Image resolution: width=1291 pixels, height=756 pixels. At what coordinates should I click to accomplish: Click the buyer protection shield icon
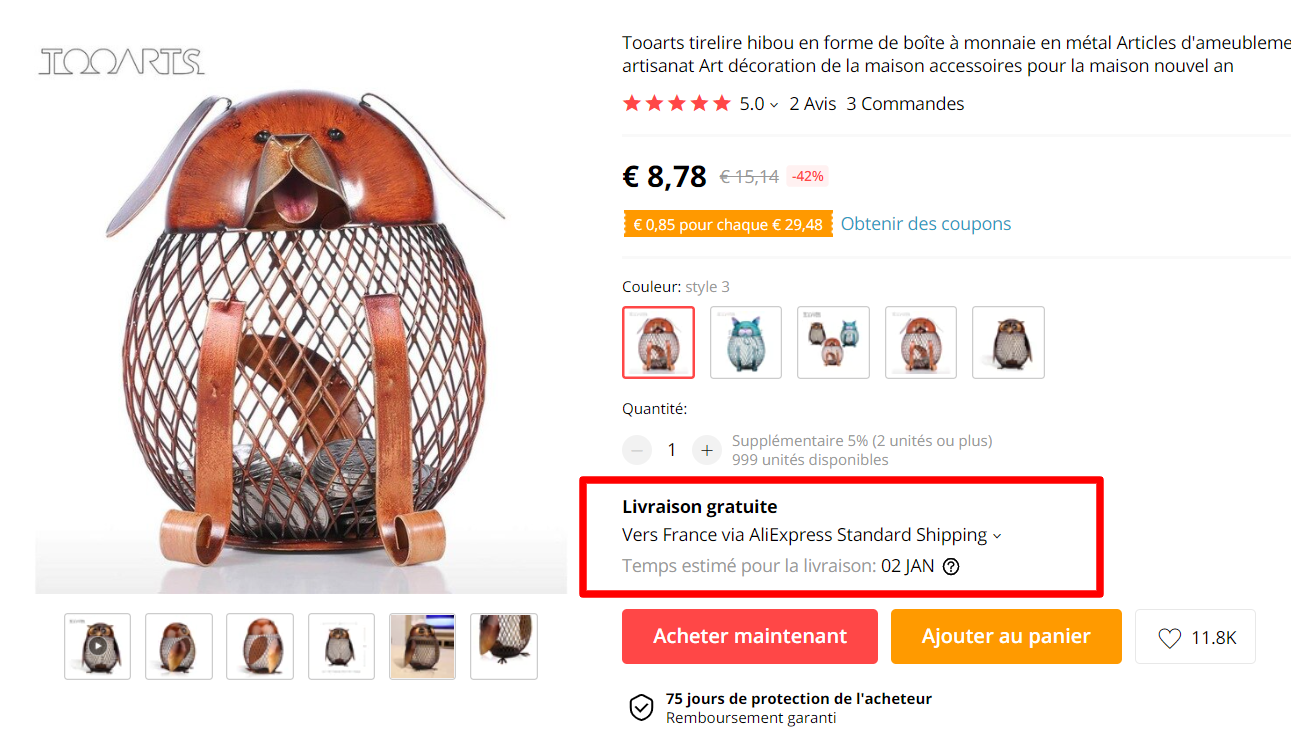point(641,708)
